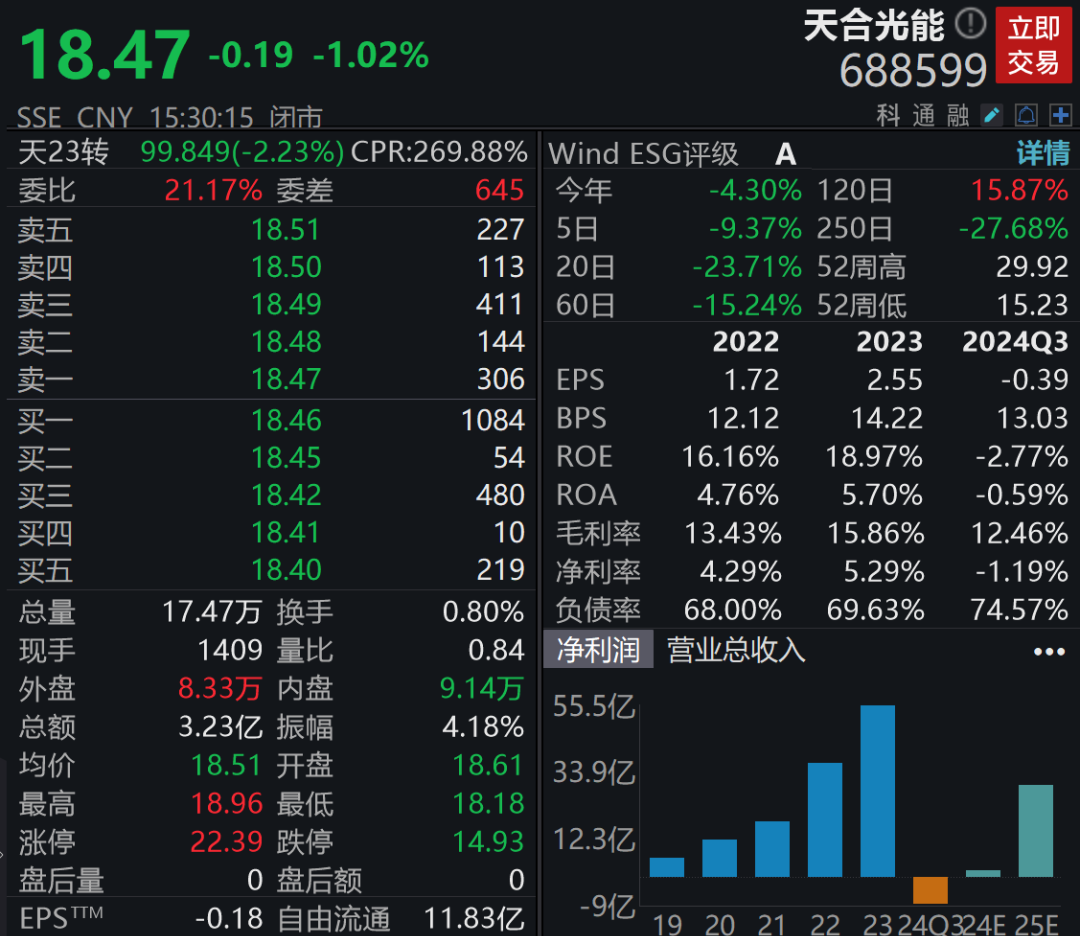Click the 总量 value 17.47万
The width and height of the screenshot is (1080, 936).
click(x=212, y=612)
